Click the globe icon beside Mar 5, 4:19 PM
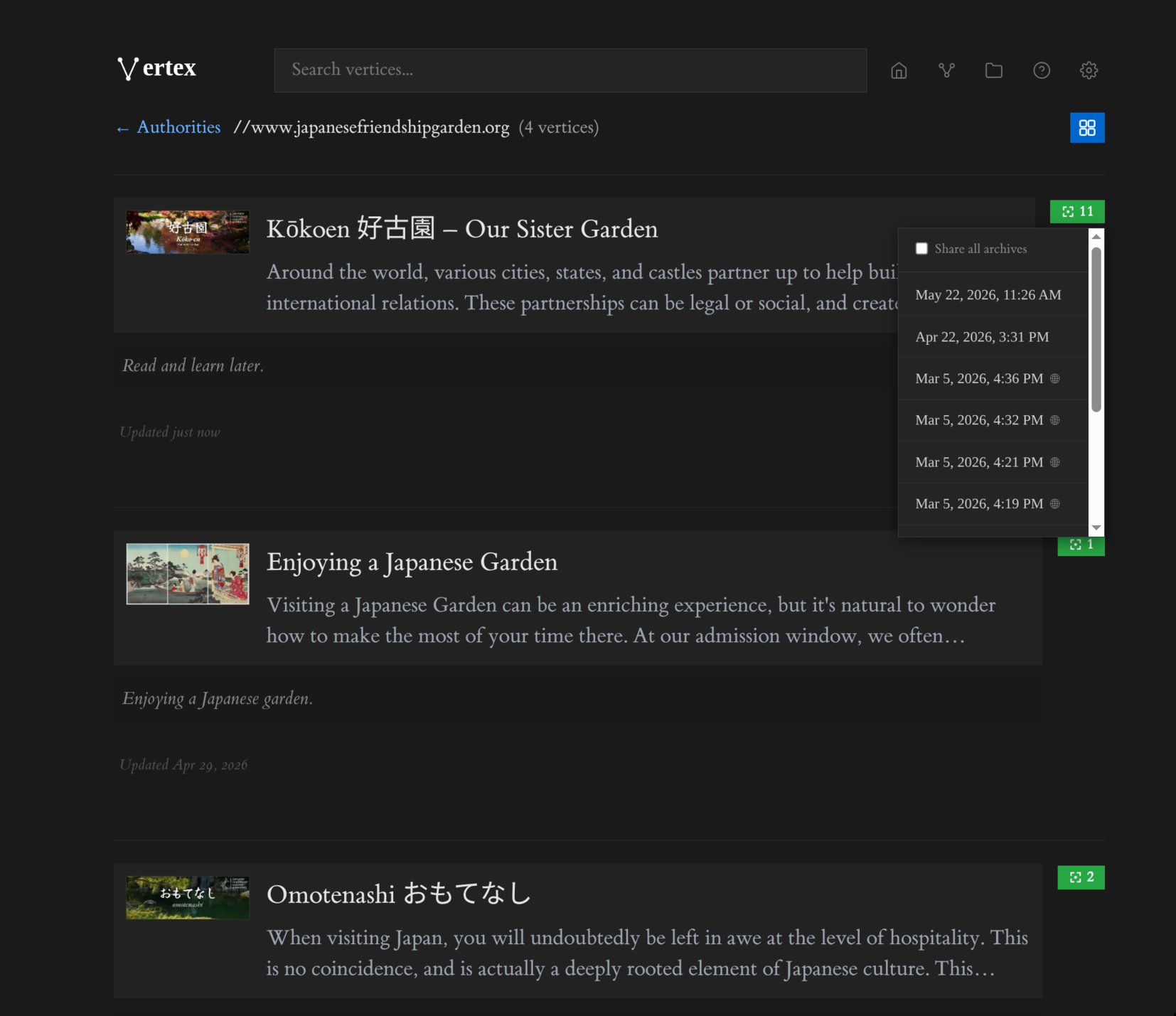 click(1055, 503)
